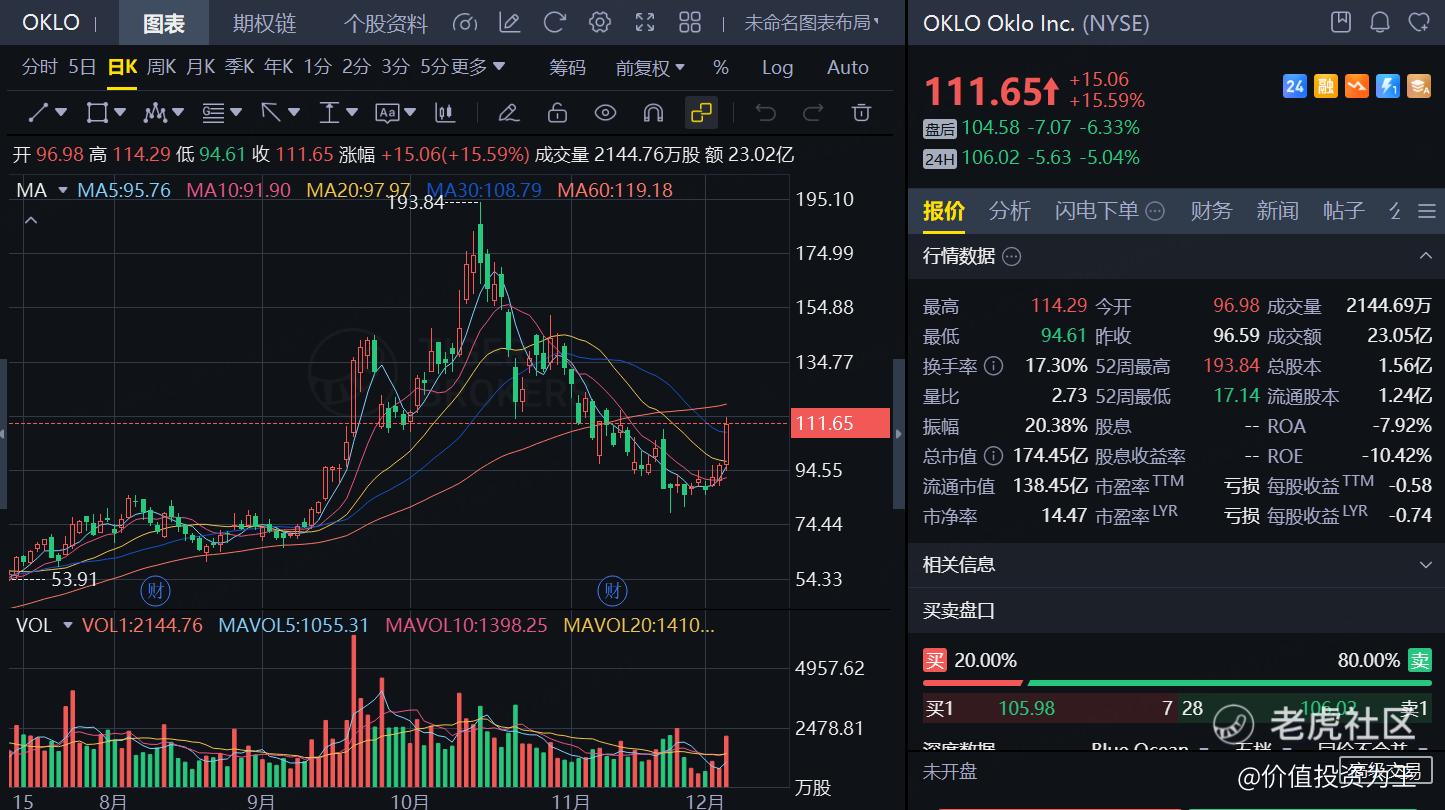Collapse the 行情数据 section

point(1426,256)
